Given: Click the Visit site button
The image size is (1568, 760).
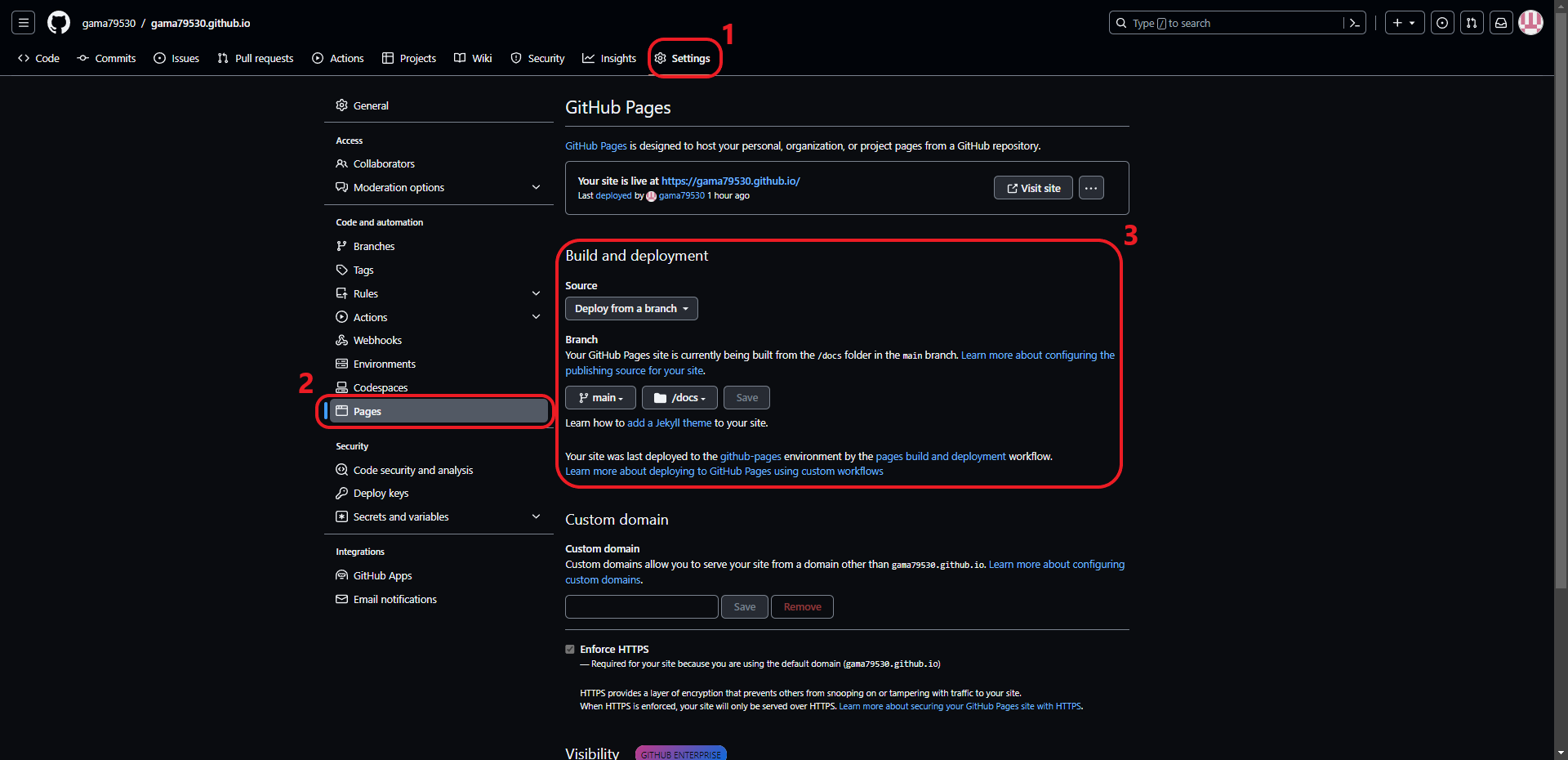Looking at the screenshot, I should pyautogui.click(x=1032, y=187).
